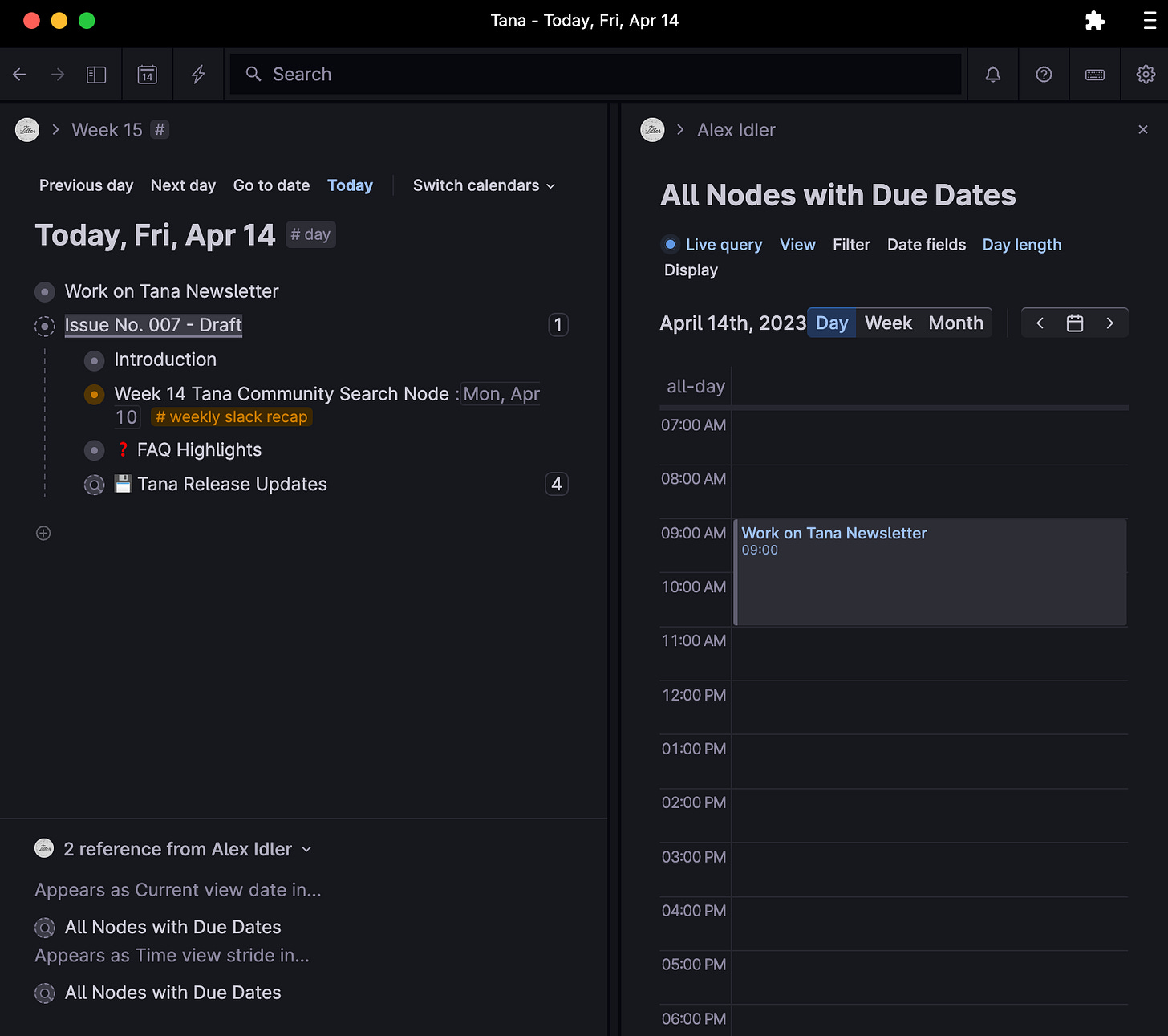Click the reference count 4 badge
This screenshot has height=1036, width=1168.
pyautogui.click(x=557, y=484)
